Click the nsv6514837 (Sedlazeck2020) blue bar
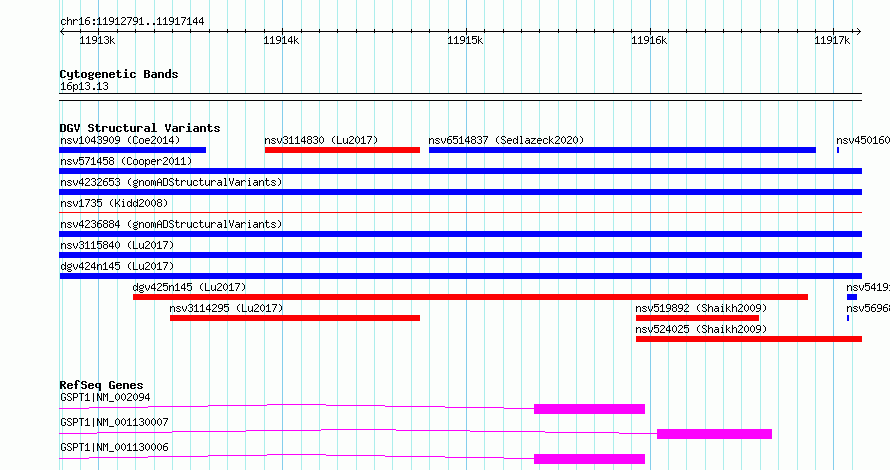 [x=623, y=150]
